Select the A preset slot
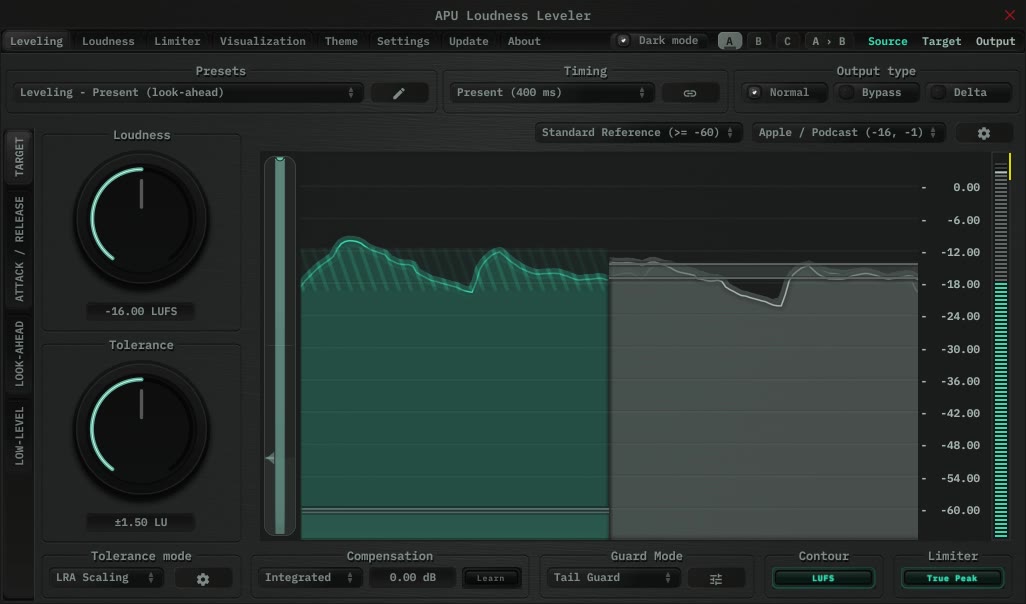1026x604 pixels. (729, 41)
